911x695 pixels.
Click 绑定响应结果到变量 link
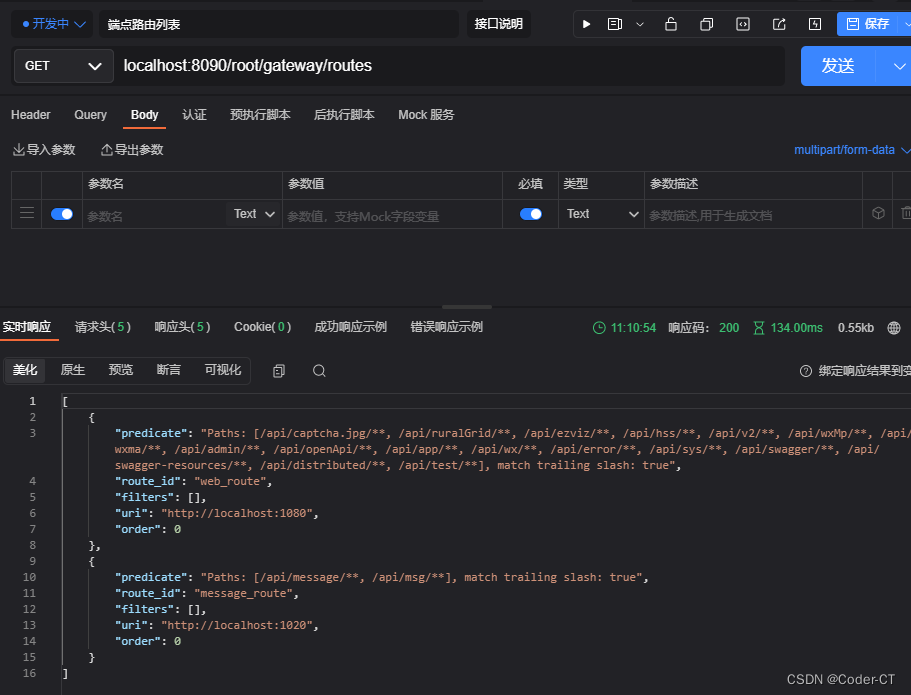pos(865,371)
